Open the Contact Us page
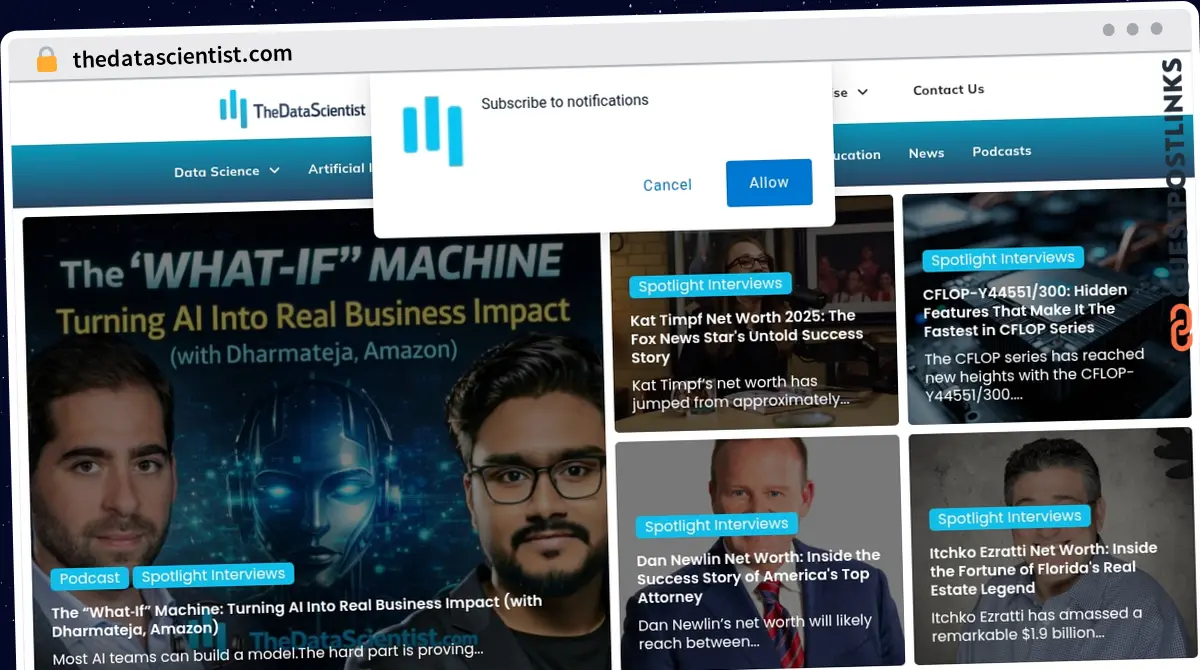This screenshot has width=1200, height=670. point(948,90)
